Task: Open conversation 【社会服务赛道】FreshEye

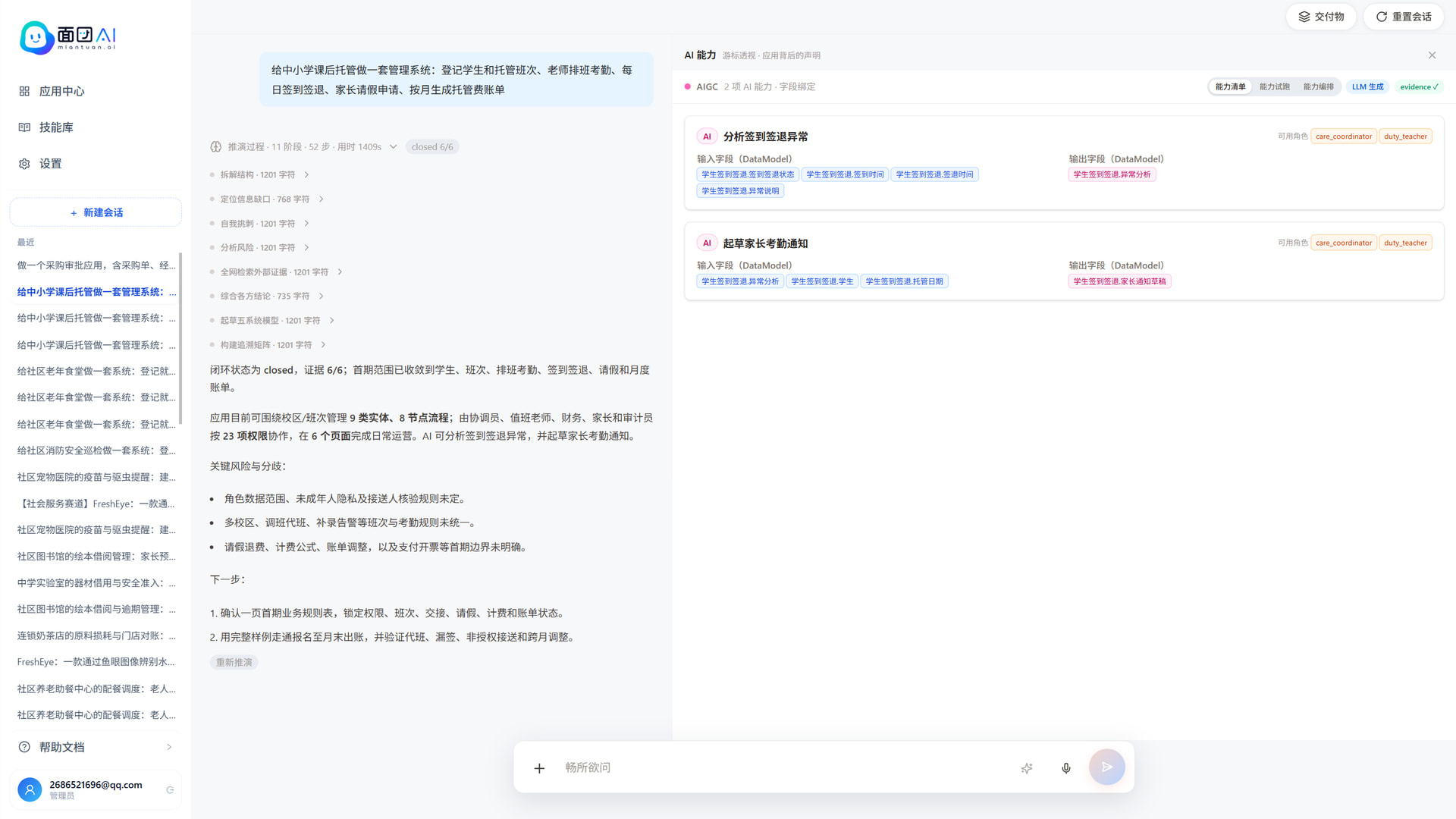Action: (96, 504)
